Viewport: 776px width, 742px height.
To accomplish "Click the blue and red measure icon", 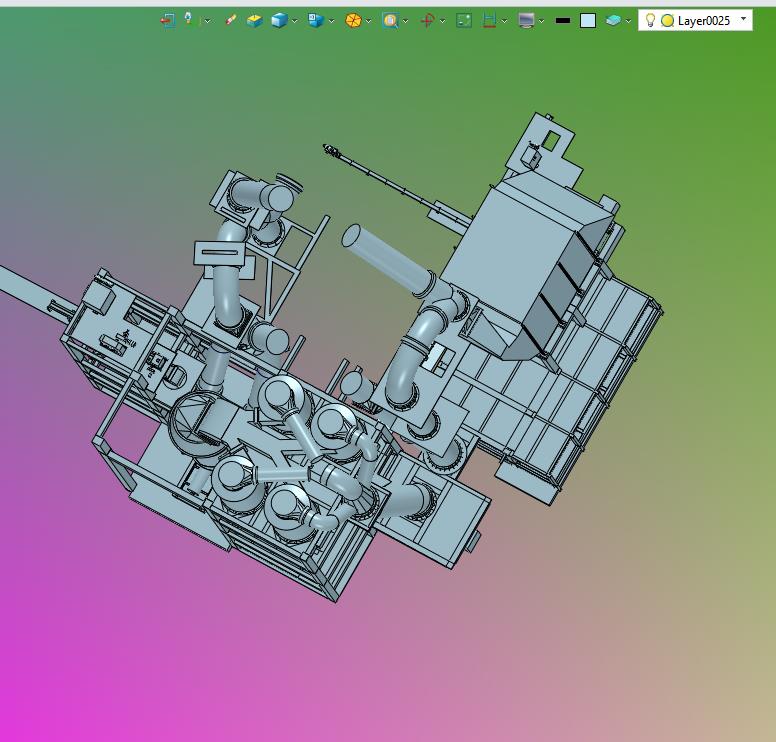I will 489,20.
